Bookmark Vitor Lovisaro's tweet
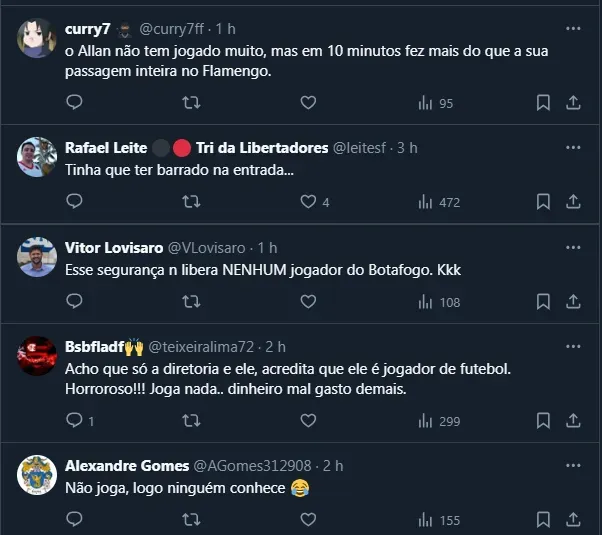602x535 pixels. click(543, 301)
